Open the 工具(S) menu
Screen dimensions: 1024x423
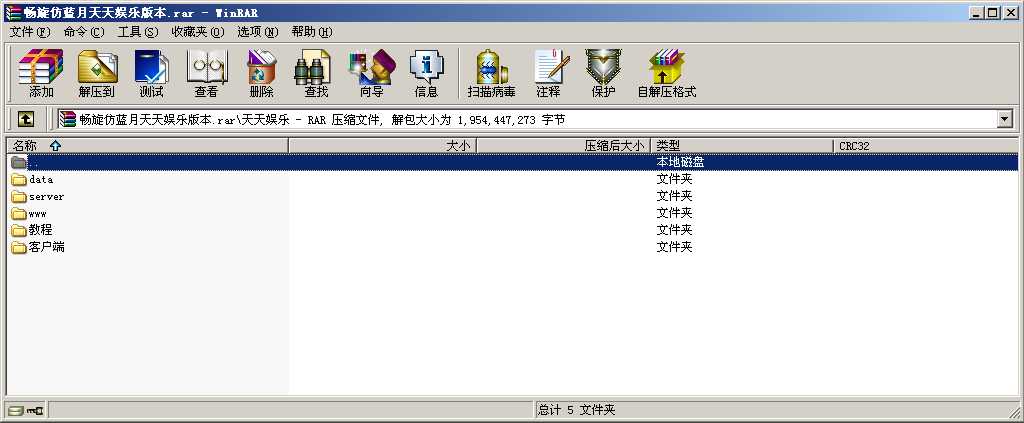(x=137, y=31)
